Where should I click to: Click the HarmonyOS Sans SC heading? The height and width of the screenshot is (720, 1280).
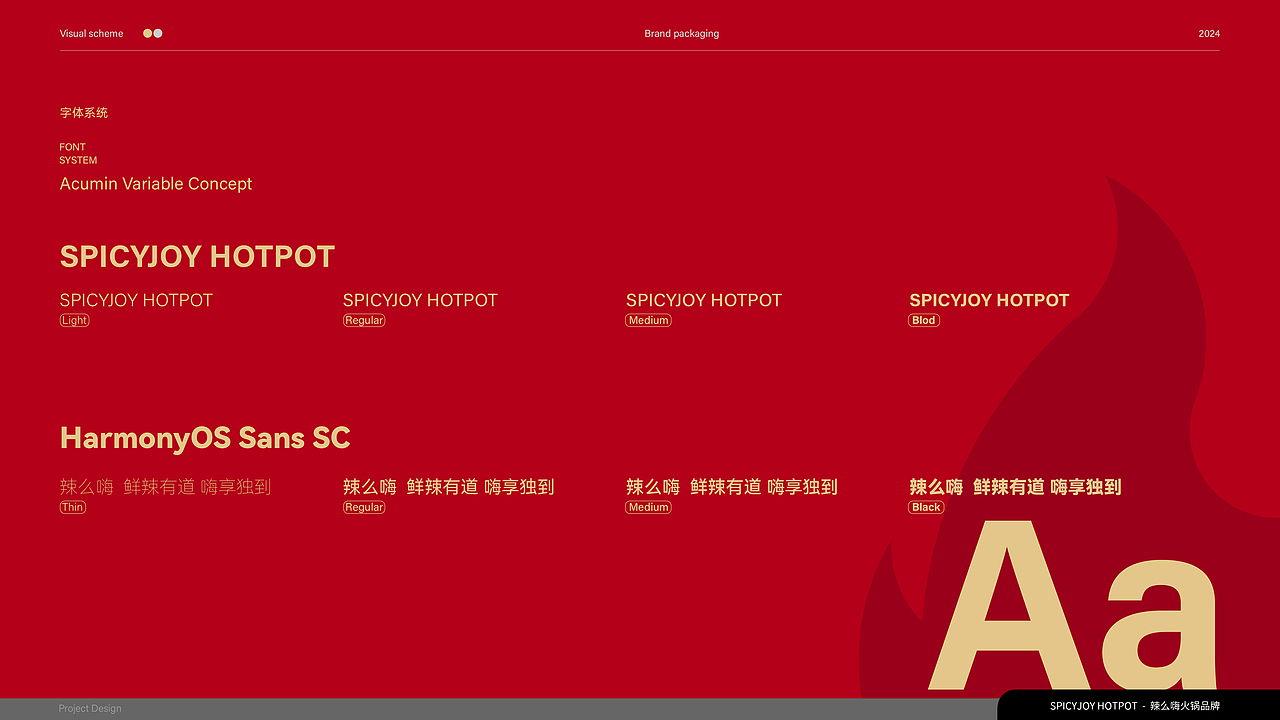(205, 438)
